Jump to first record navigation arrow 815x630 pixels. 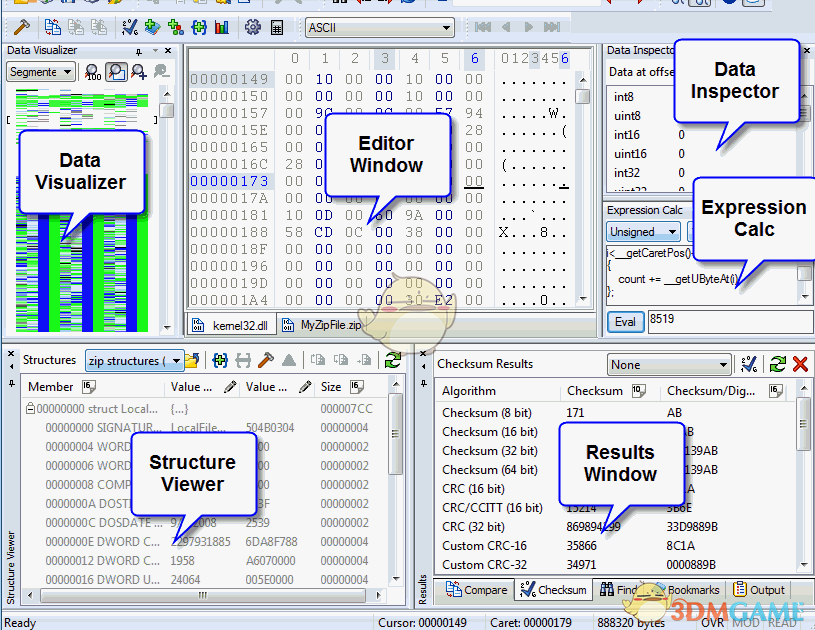[483, 27]
